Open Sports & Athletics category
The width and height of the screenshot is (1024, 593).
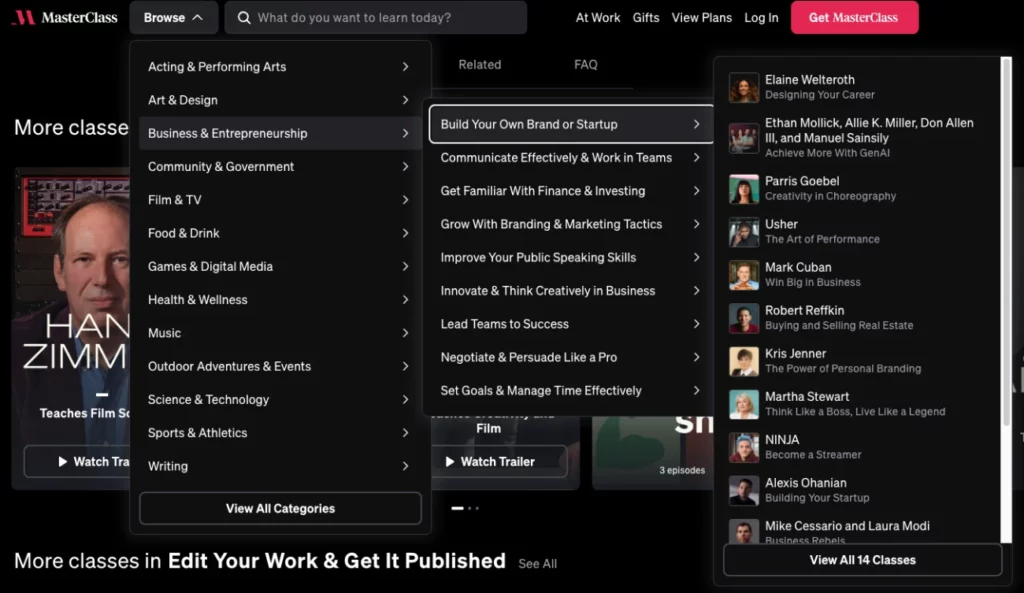pos(279,433)
